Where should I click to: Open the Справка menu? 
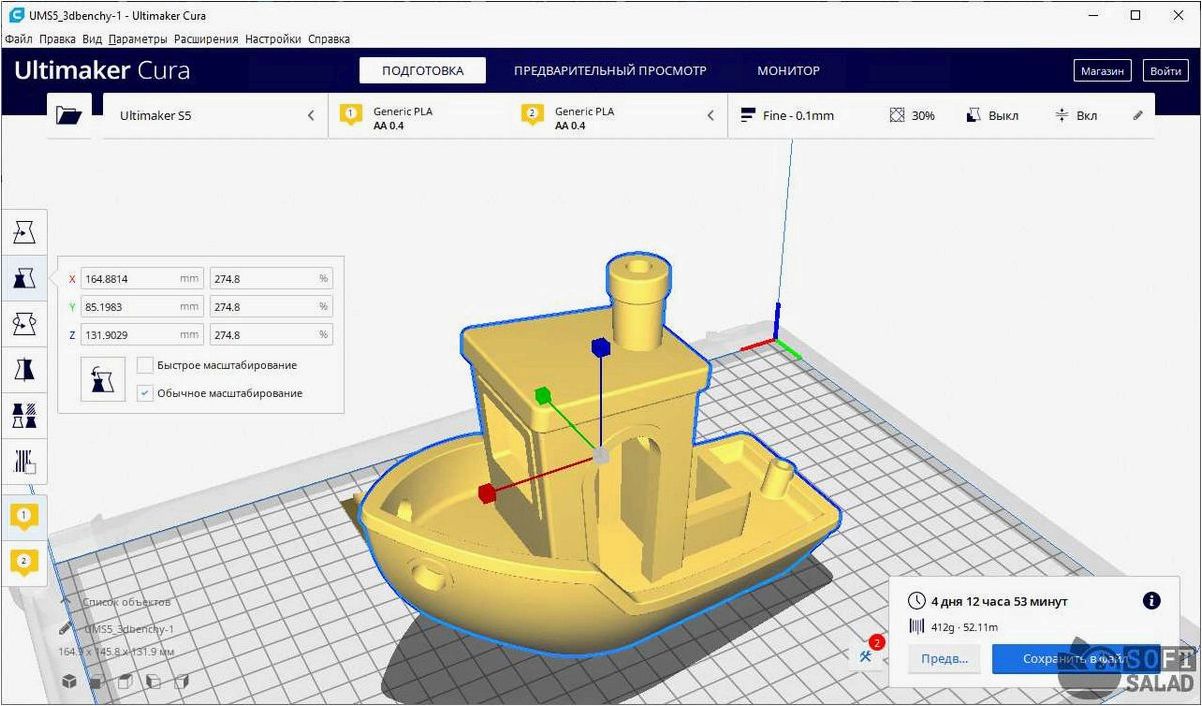(x=329, y=39)
